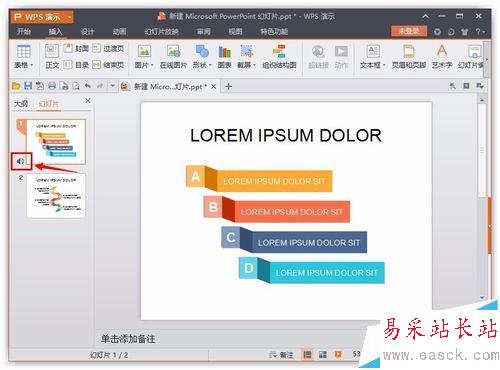The image size is (500, 370).
Task: Open the 幻灯片放映 ribbon tab
Action: click(161, 31)
